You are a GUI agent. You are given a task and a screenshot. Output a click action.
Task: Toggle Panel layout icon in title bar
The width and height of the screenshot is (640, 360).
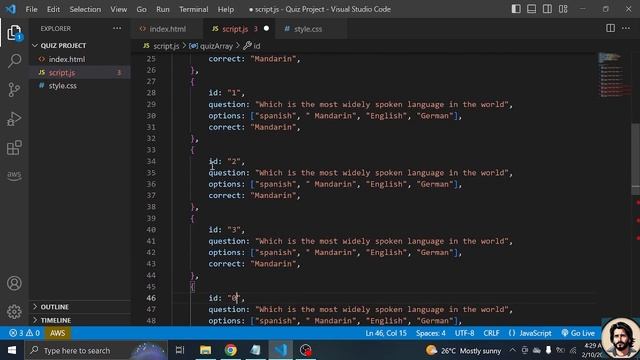[x=531, y=9]
